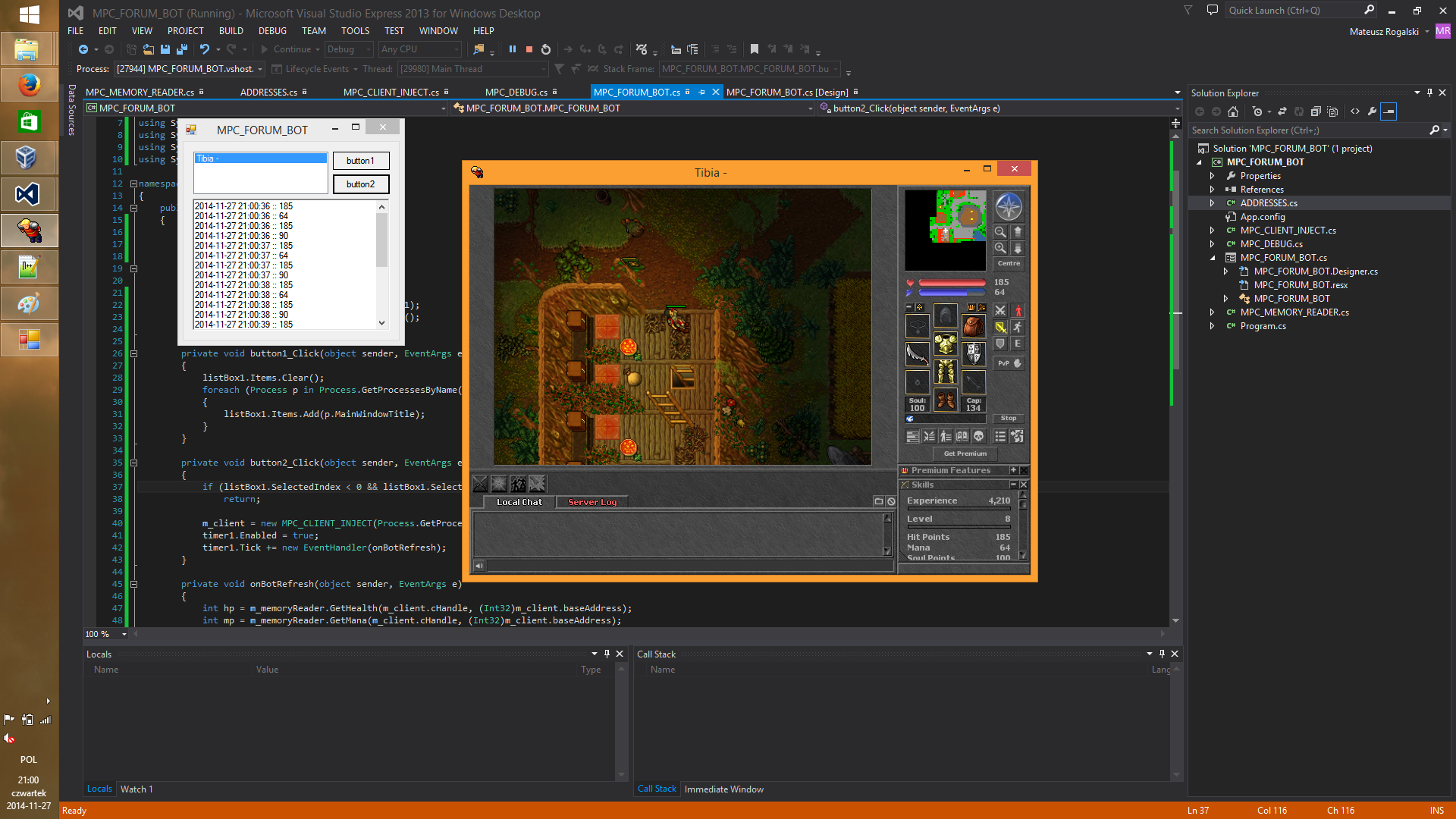Image resolution: width=1456 pixels, height=819 pixels.
Task: Toggle auto hide pin on Solution Explorer
Action: tap(1430, 93)
